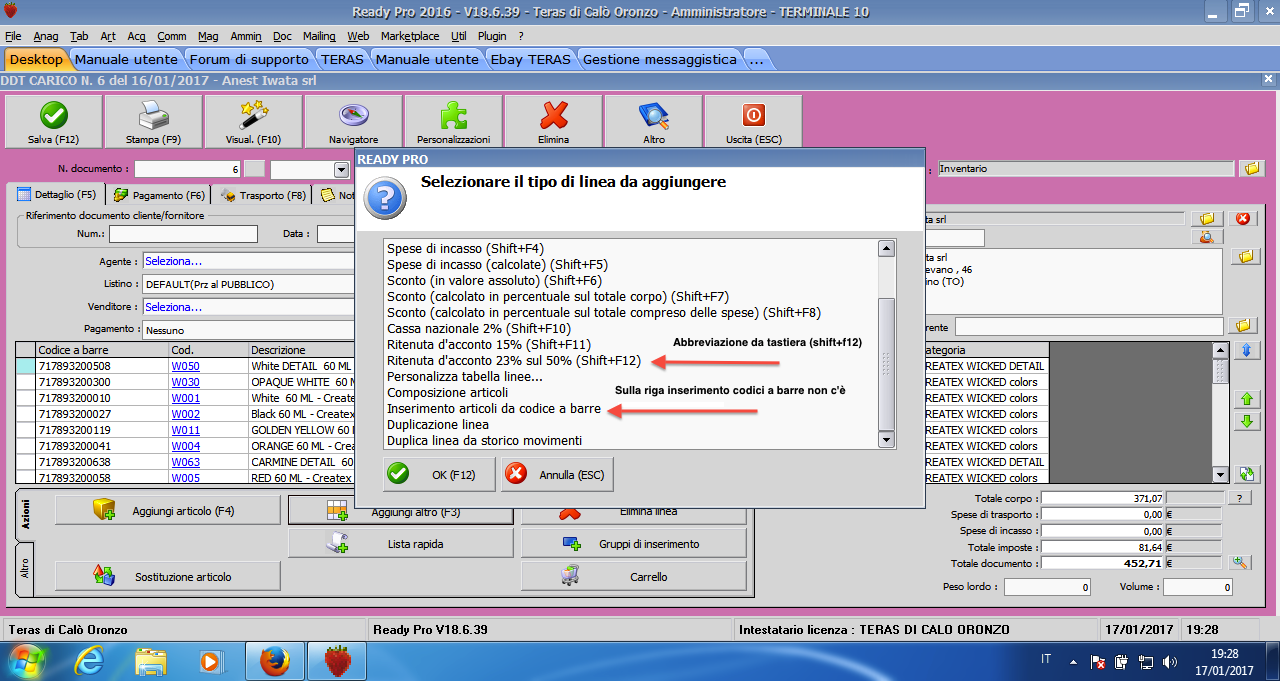Click the article table scroll-down arrow

(1220, 475)
